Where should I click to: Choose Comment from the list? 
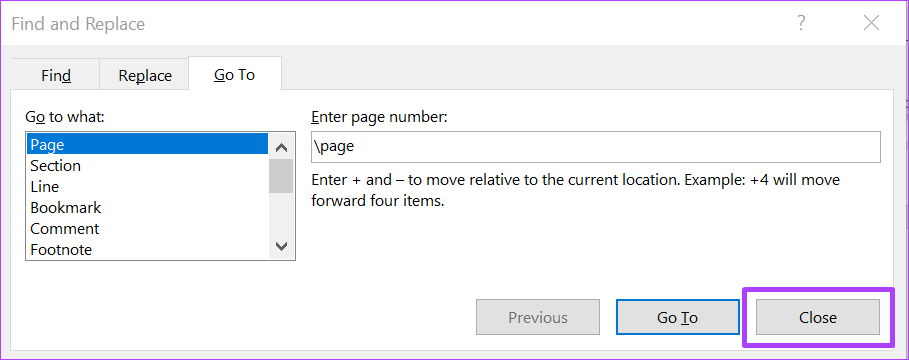(148, 228)
